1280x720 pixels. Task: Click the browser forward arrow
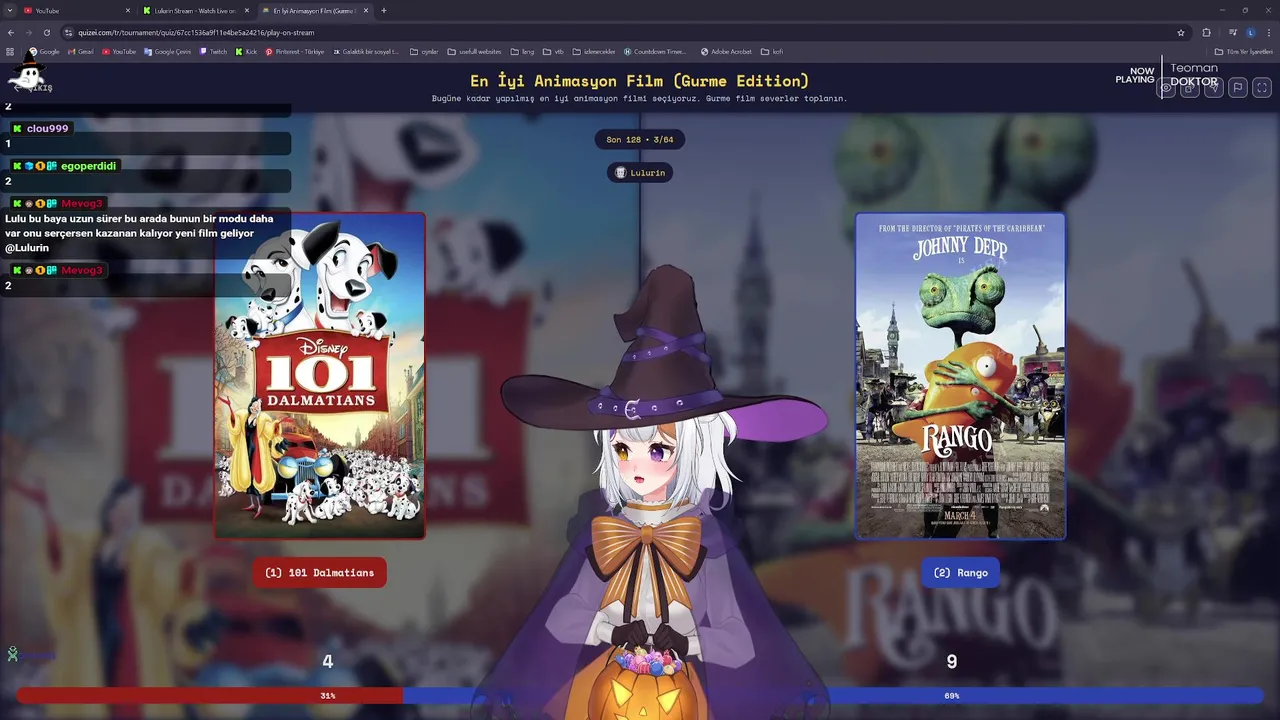pyautogui.click(x=28, y=32)
